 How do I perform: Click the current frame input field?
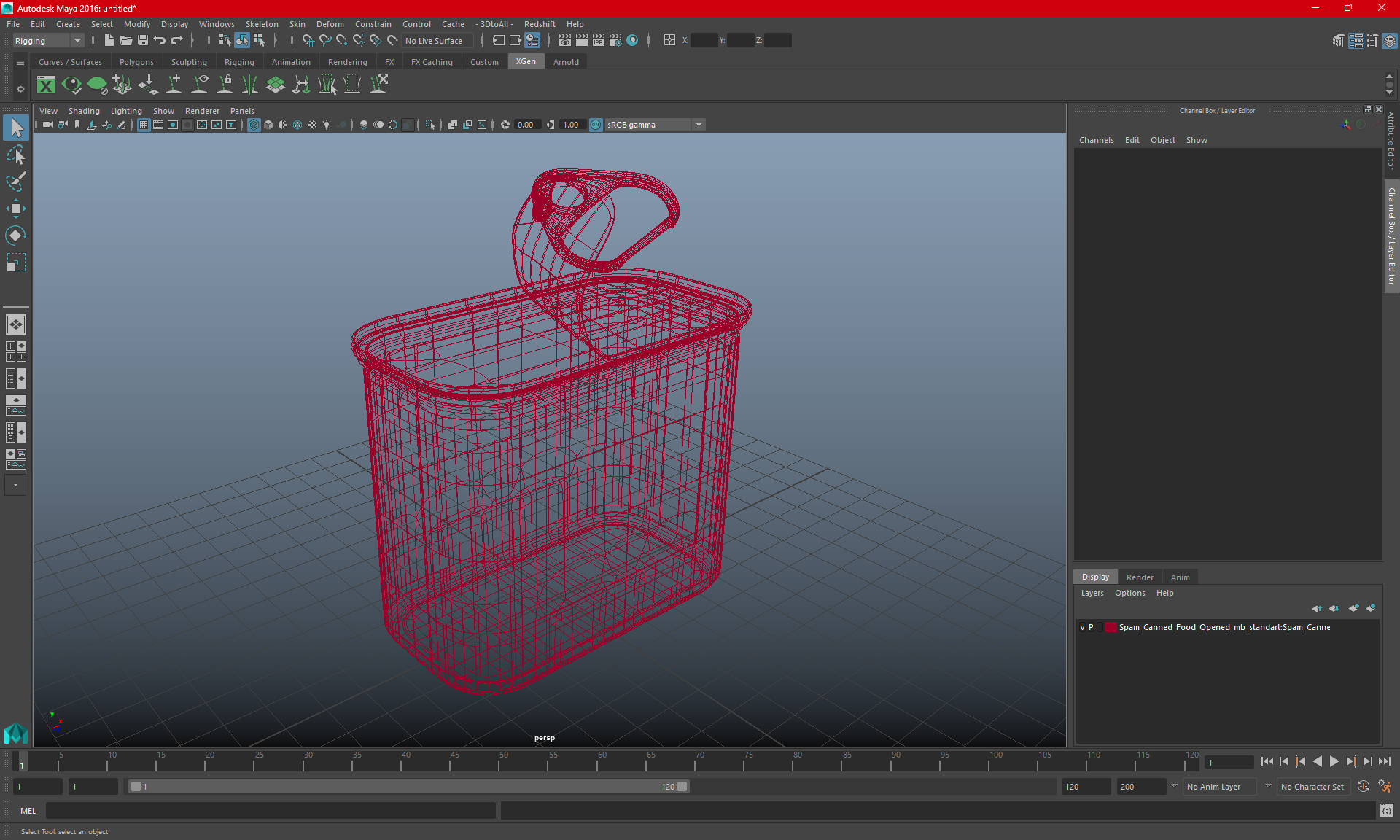(1229, 763)
